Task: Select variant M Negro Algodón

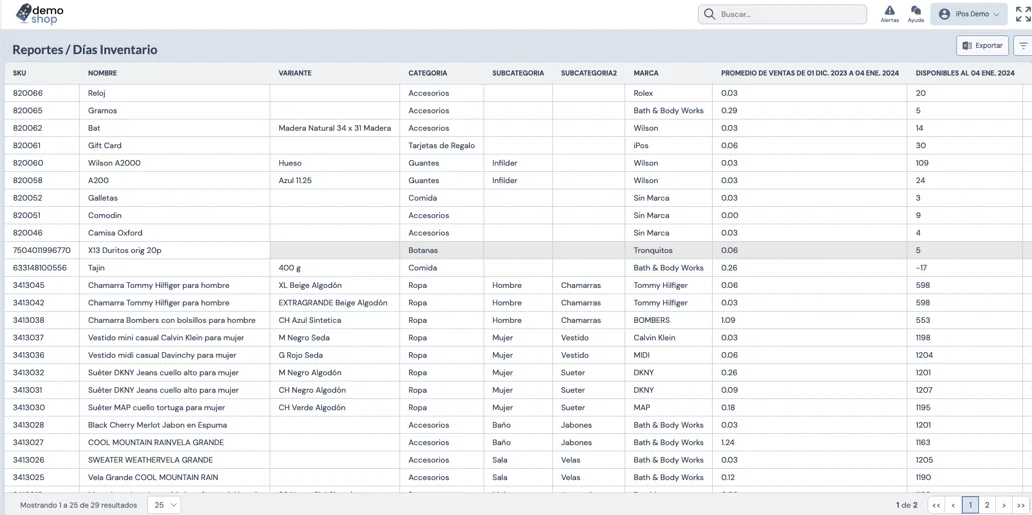Action: 310,372
